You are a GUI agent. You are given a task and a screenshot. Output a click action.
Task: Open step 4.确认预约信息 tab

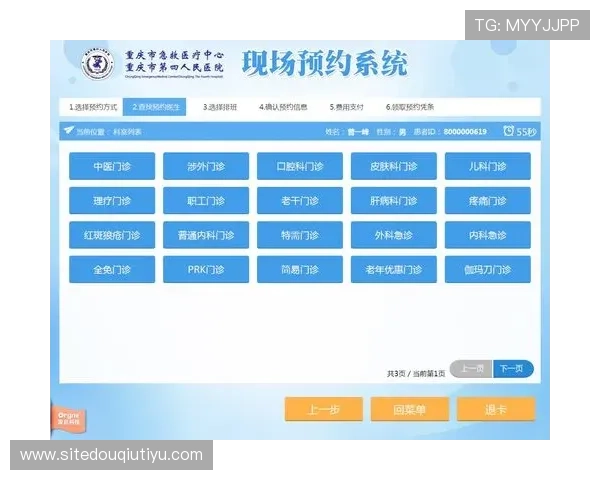[283, 107]
